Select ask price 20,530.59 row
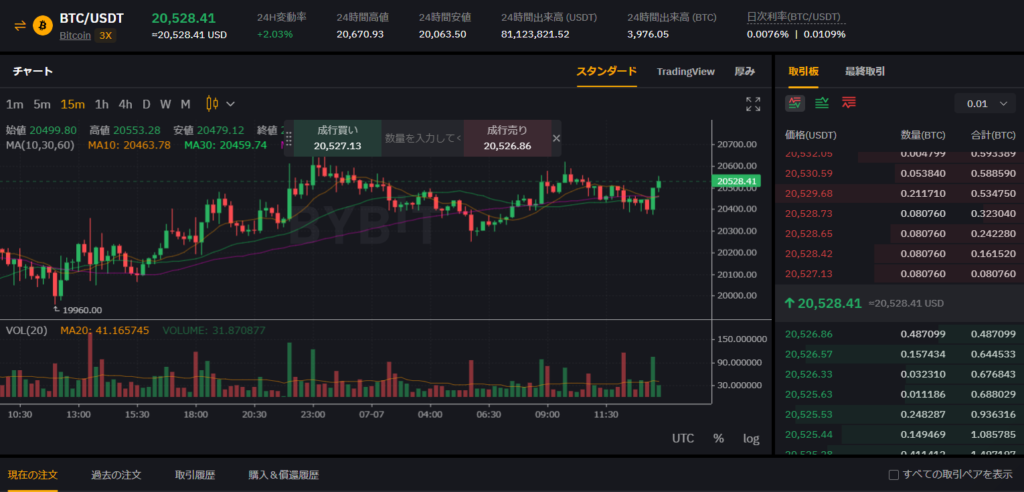 click(x=899, y=173)
